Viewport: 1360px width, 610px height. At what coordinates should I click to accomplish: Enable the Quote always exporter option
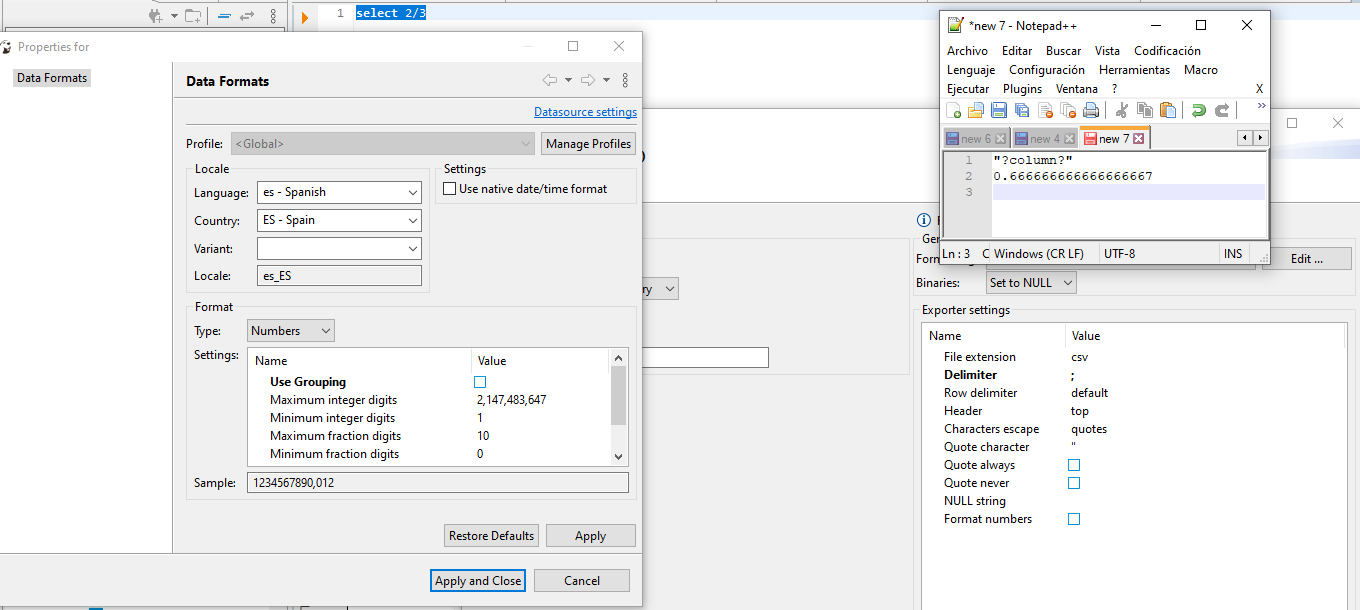point(1073,465)
